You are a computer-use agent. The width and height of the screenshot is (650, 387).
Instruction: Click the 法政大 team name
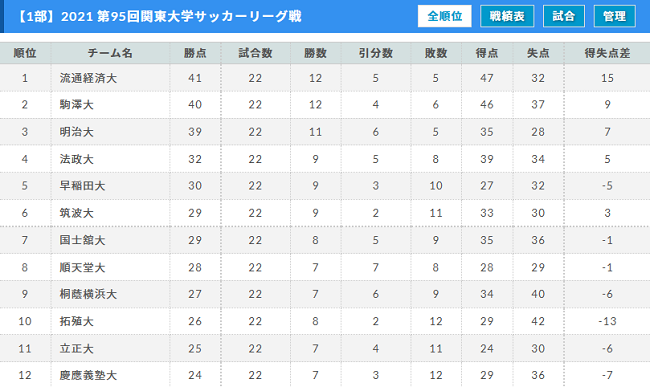click(77, 159)
